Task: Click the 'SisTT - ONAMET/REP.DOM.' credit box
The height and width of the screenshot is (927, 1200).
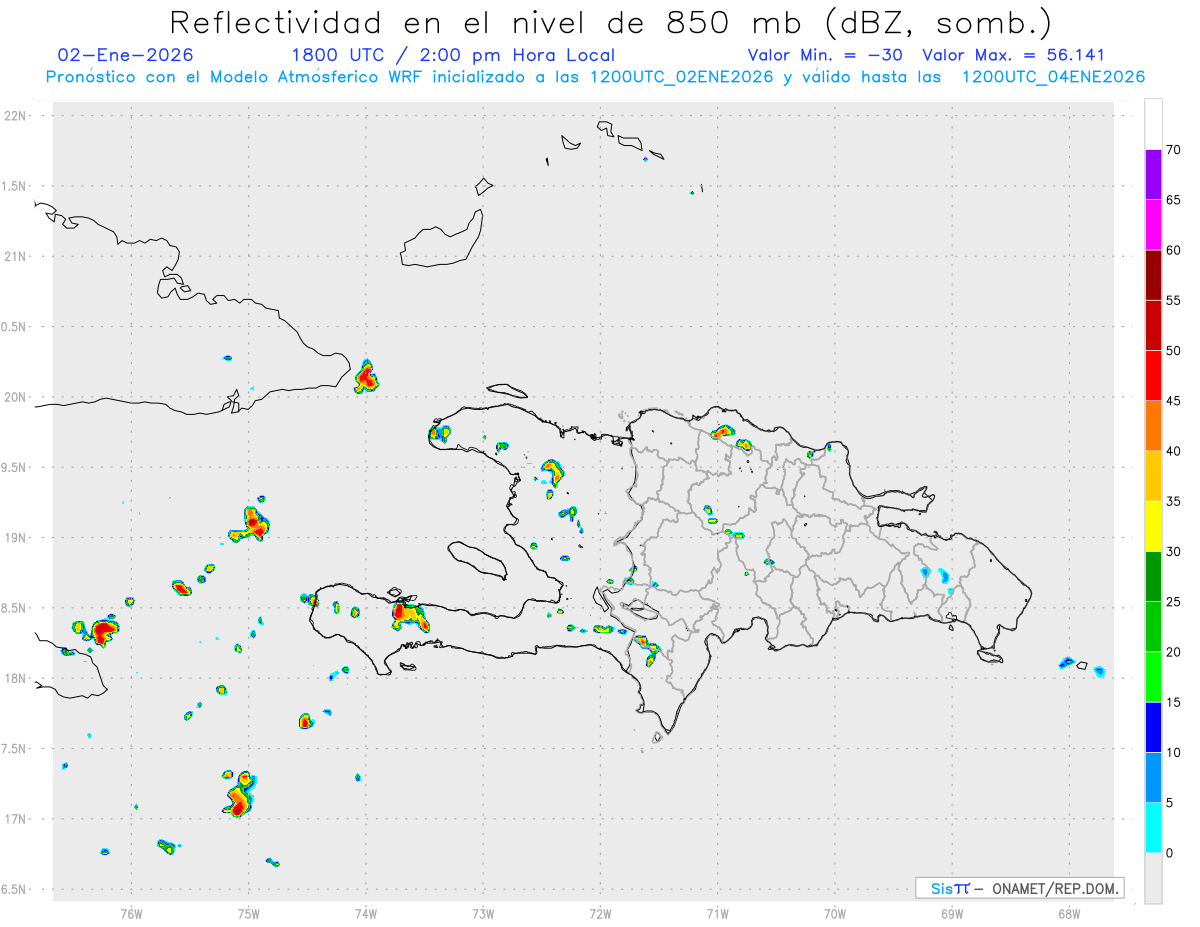Action: (x=1019, y=888)
